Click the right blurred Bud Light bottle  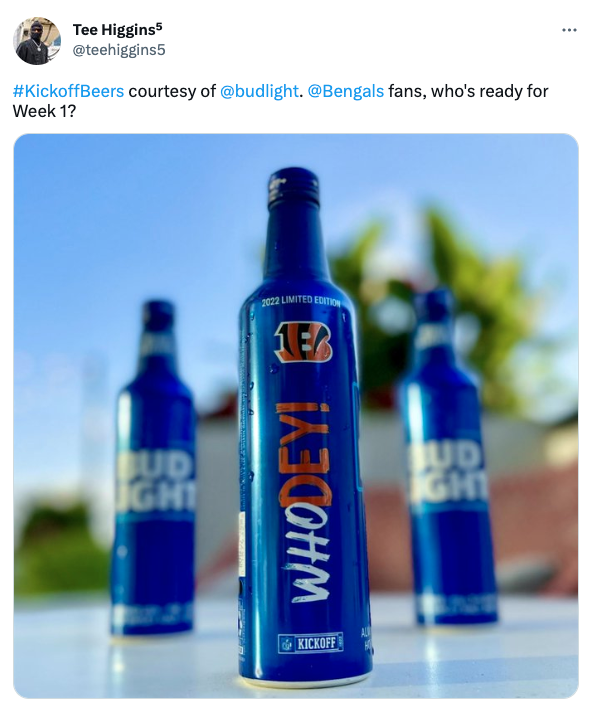448,457
